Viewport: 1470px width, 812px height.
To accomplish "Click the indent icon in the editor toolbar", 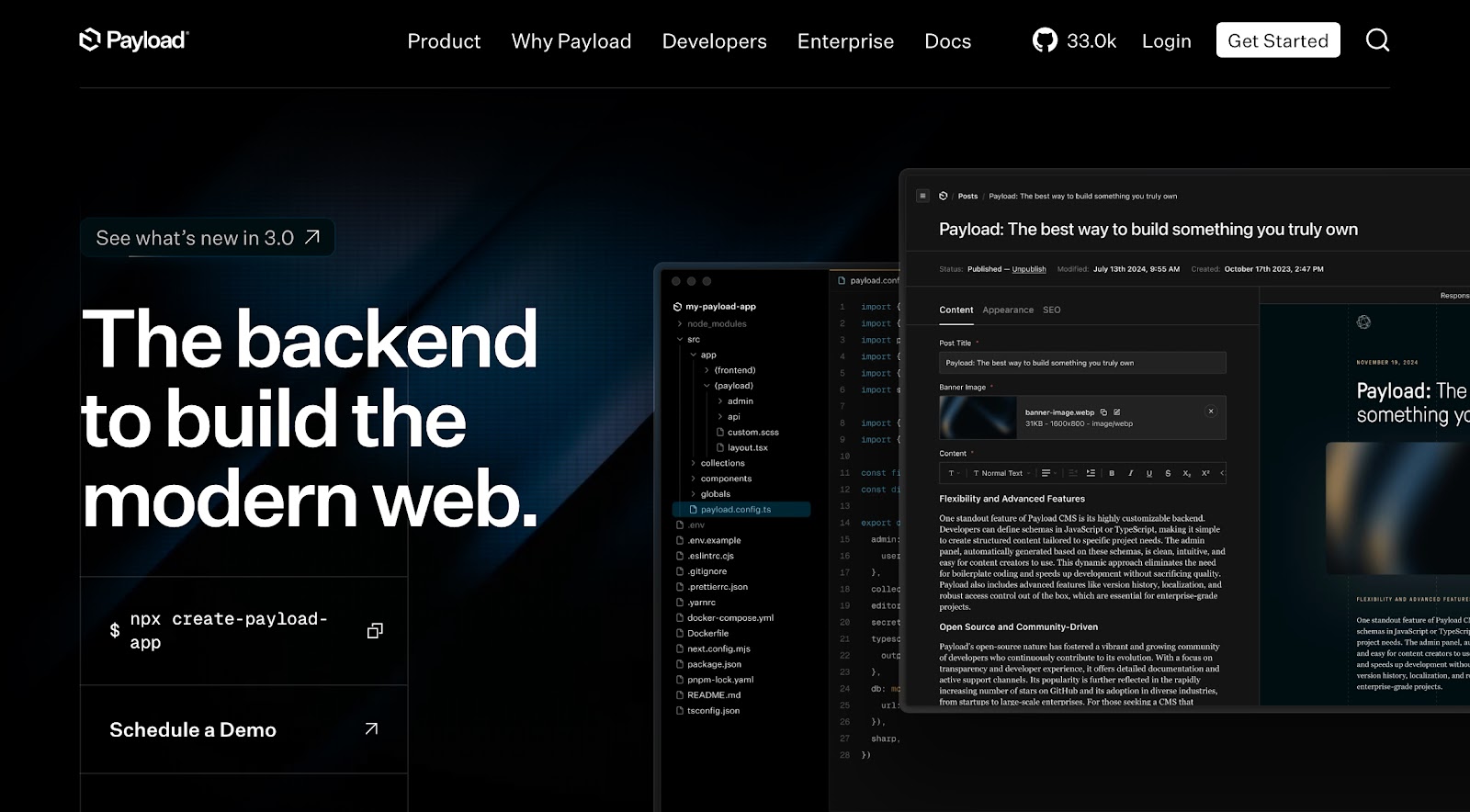I will point(1091,473).
